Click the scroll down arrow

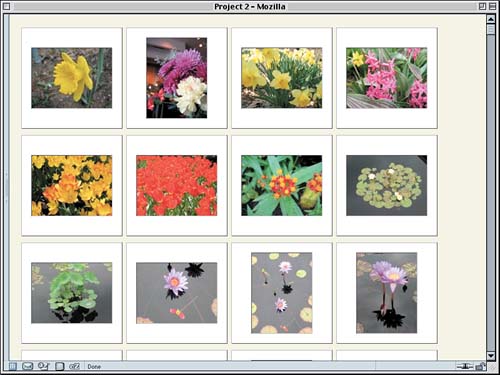pyautogui.click(x=491, y=356)
